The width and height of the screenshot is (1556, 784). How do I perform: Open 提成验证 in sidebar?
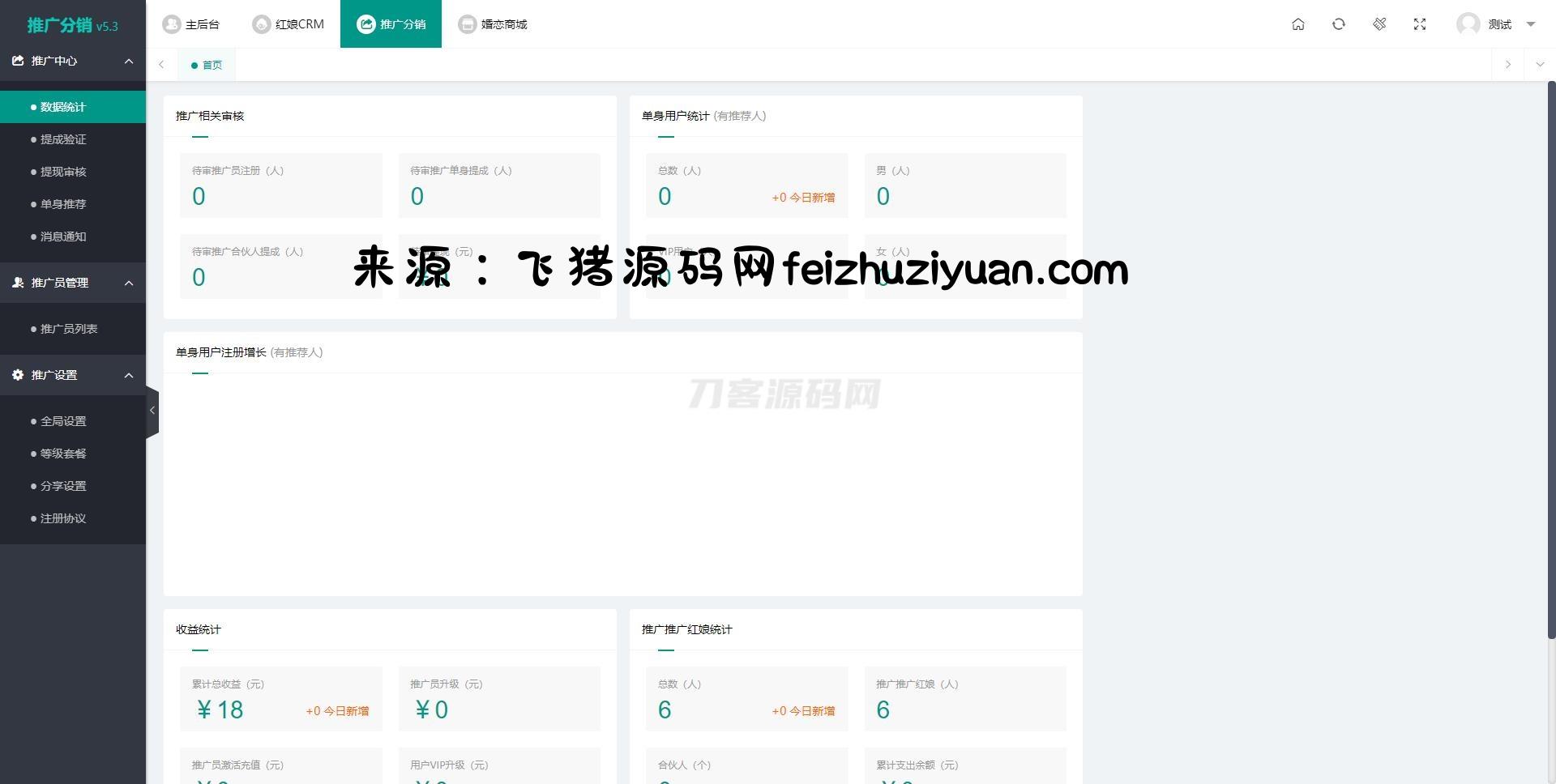[73, 139]
